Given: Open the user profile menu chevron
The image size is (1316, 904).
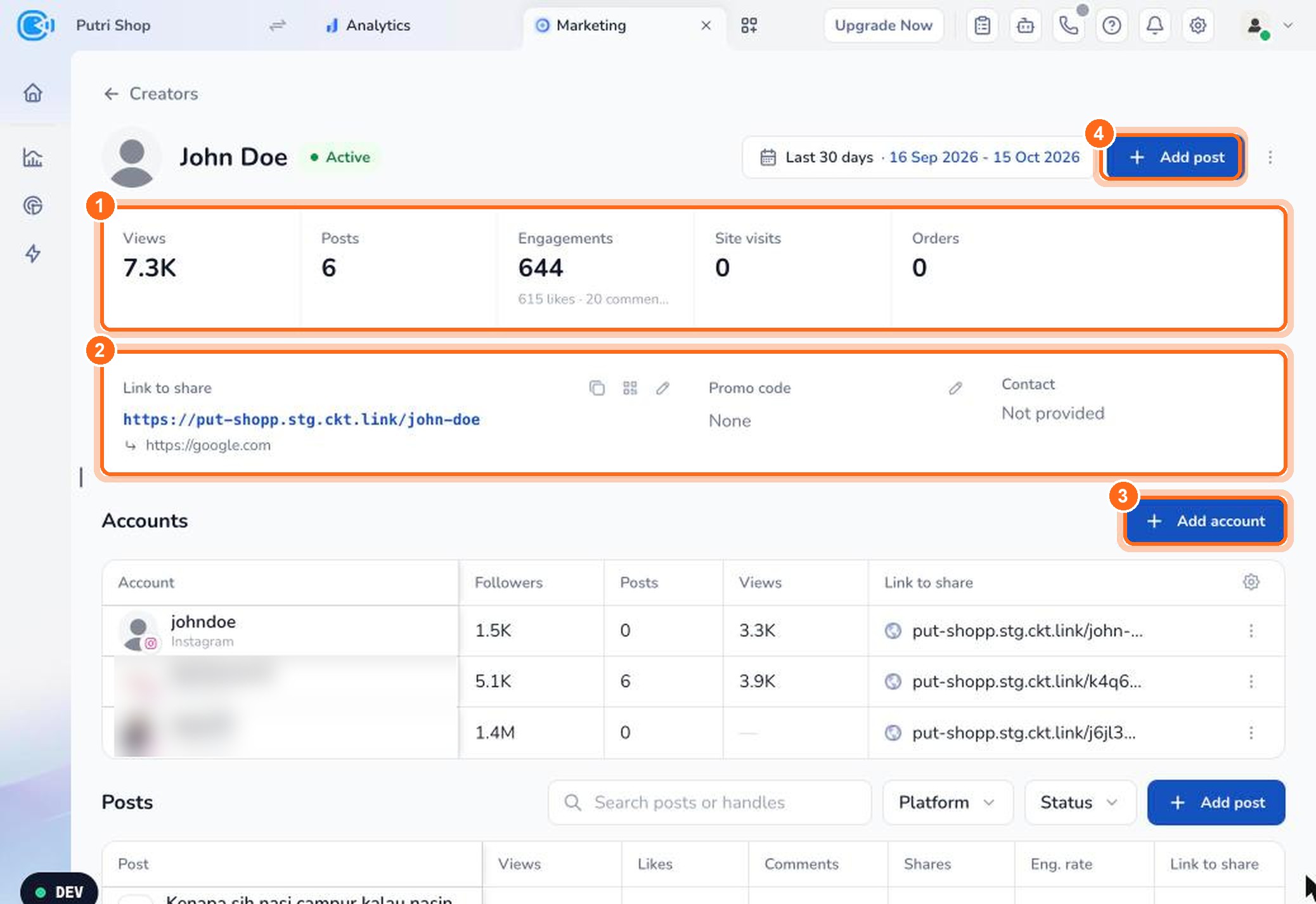Looking at the screenshot, I should (1288, 25).
